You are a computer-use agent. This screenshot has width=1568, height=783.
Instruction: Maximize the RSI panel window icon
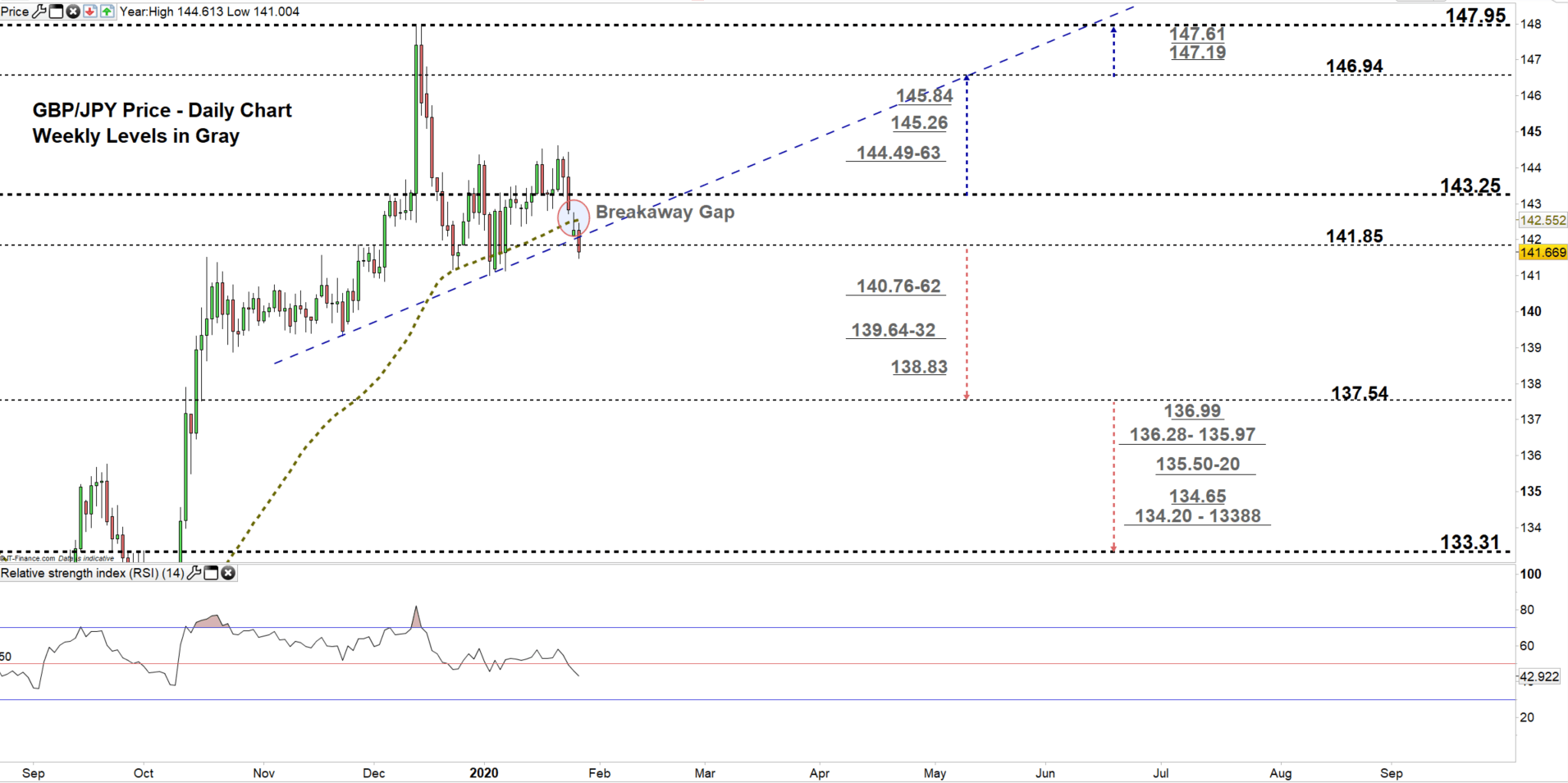coord(211,573)
